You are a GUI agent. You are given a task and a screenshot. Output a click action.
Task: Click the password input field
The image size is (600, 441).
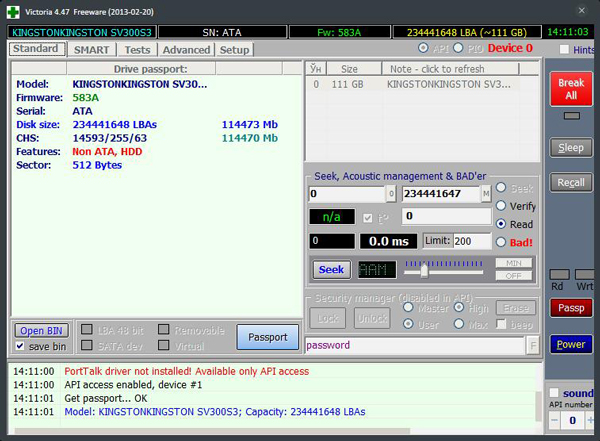(x=415, y=345)
